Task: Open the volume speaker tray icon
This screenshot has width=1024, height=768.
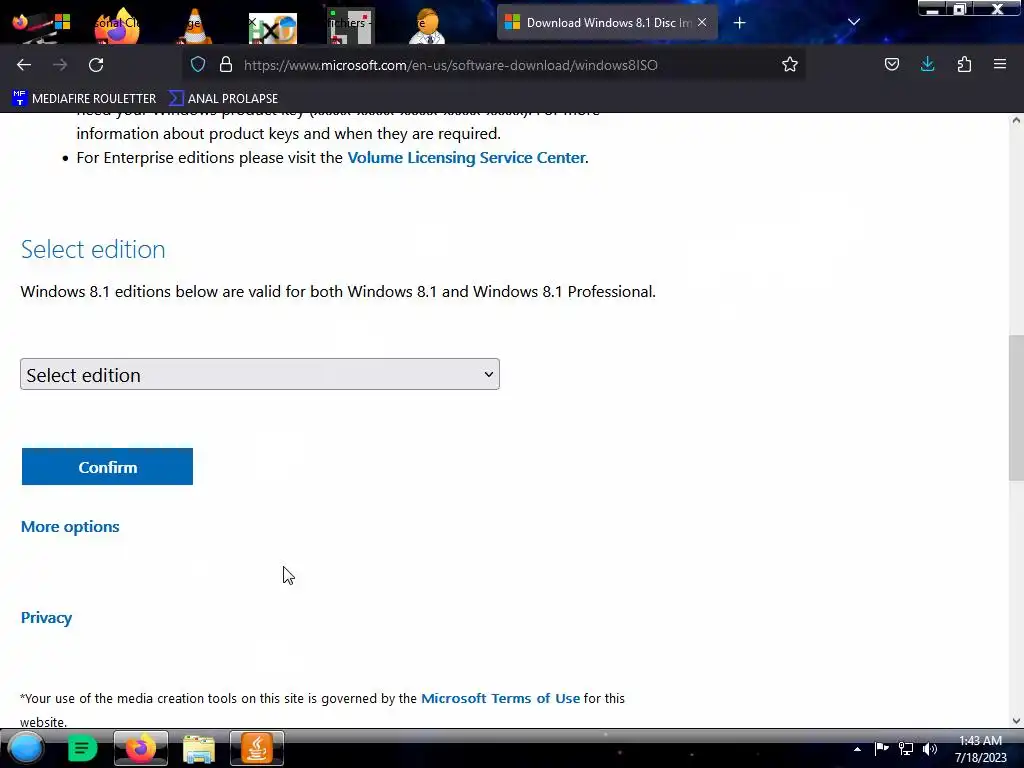Action: point(930,748)
